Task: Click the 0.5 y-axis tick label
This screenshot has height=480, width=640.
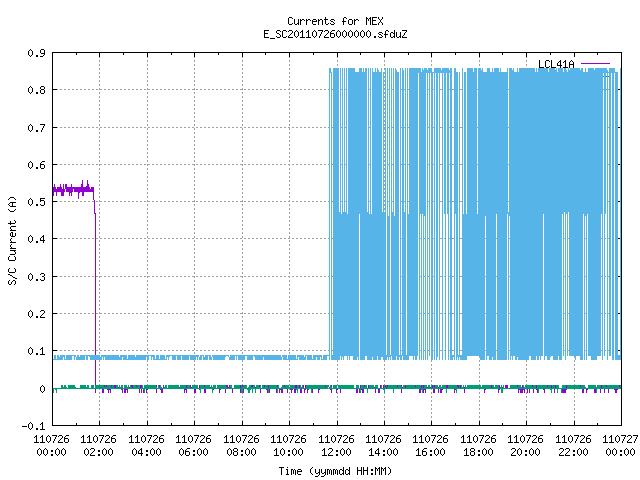Action: pos(36,202)
